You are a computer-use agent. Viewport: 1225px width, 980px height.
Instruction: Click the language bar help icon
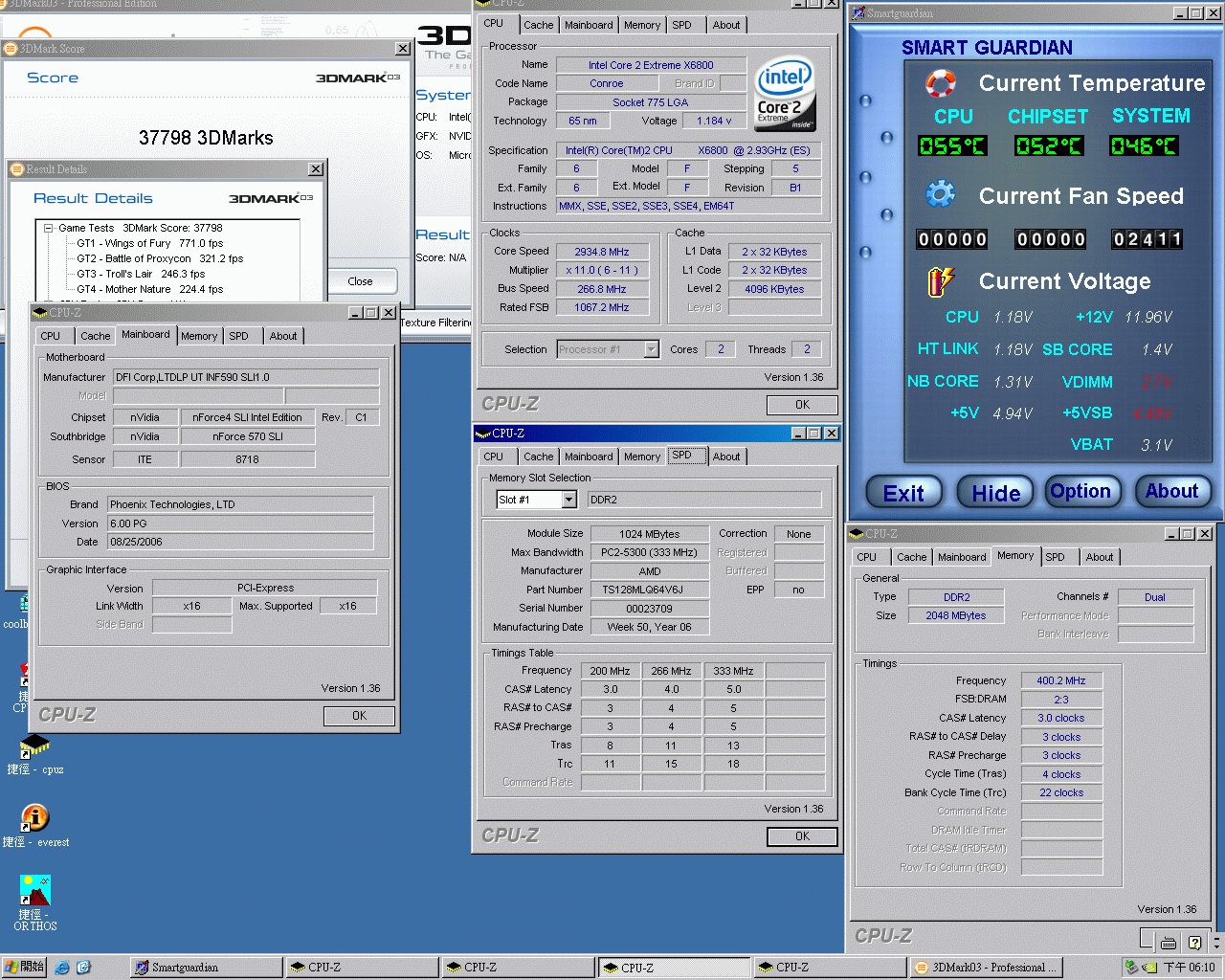(1194, 943)
